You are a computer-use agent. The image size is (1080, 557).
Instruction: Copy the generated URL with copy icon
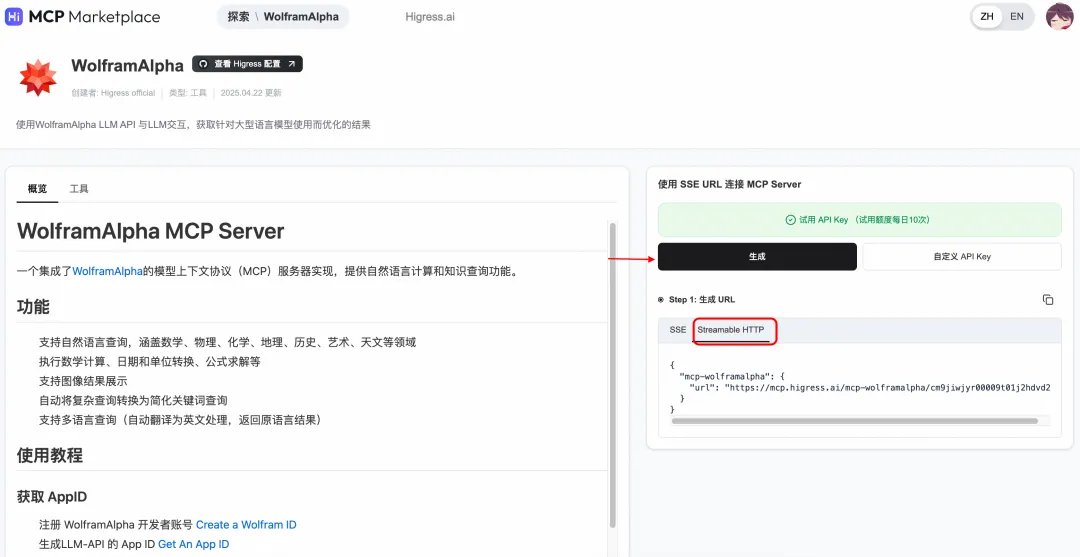[x=1048, y=299]
